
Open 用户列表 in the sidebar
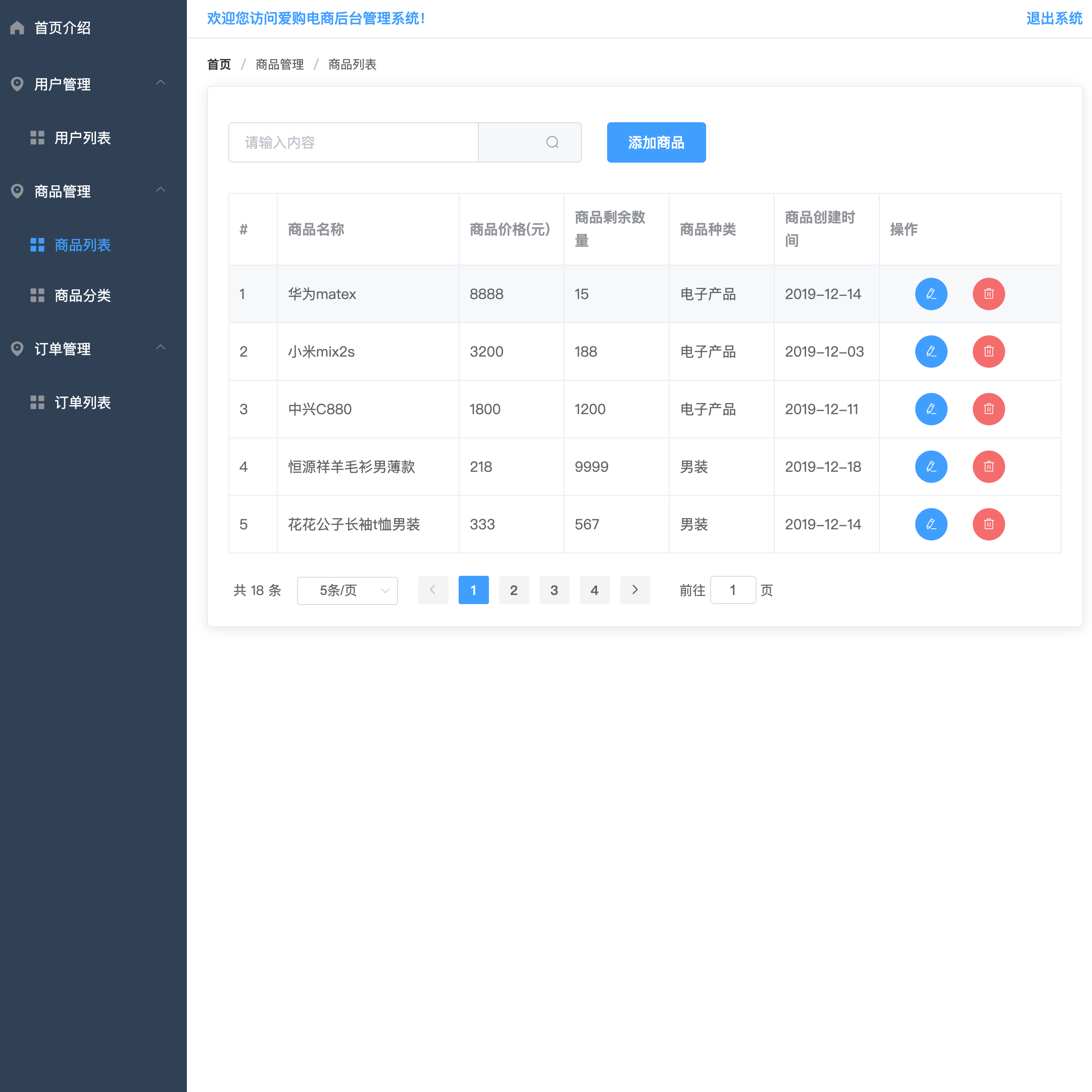pyautogui.click(x=82, y=138)
